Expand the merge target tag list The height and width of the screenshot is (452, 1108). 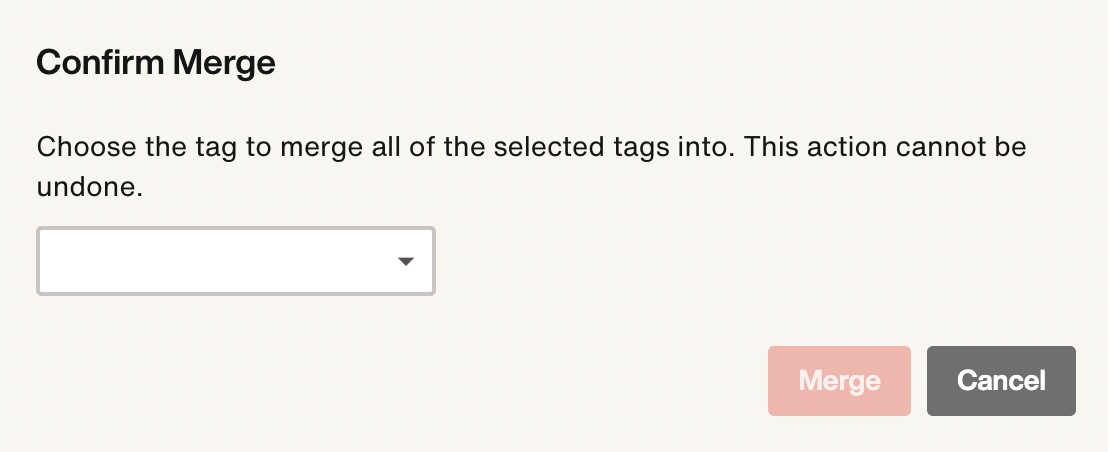pos(236,261)
